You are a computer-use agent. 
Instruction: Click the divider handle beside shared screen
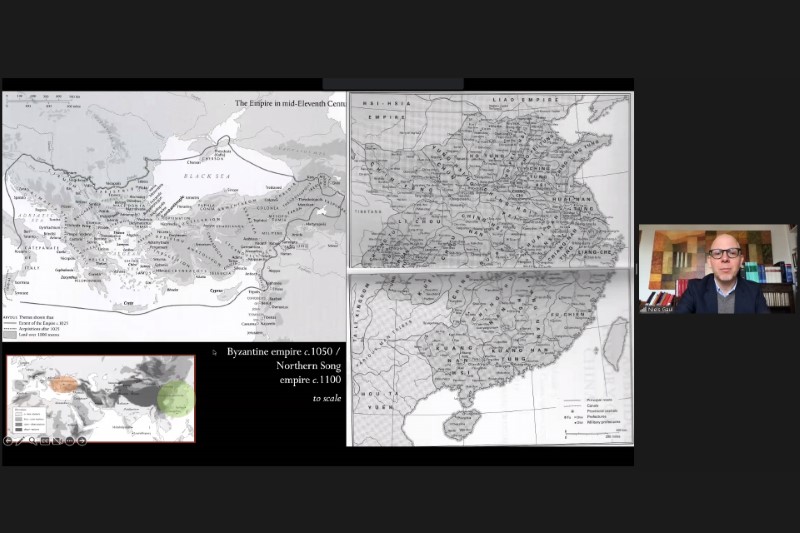[636, 270]
